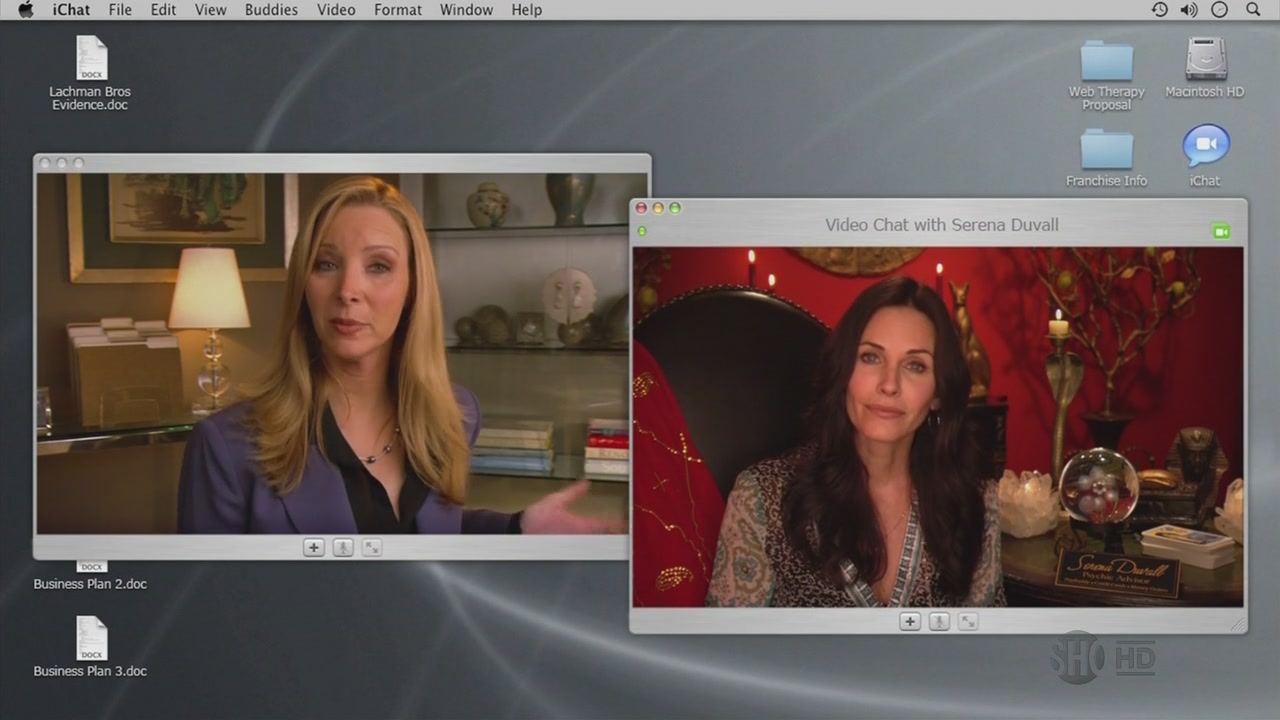
Task: Open the Buddies menu
Action: (271, 10)
